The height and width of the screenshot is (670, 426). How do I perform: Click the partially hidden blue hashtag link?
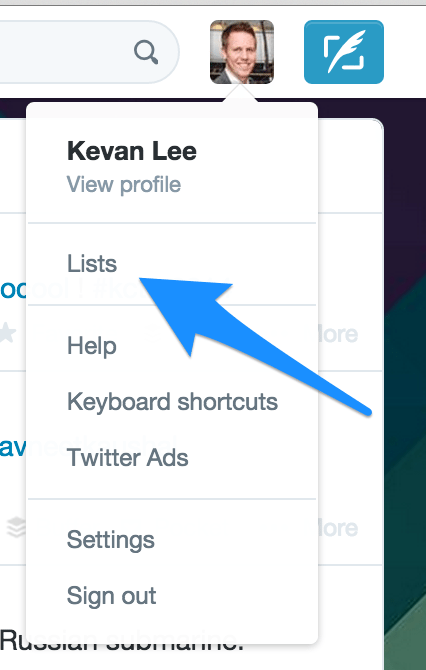pyautogui.click(x=13, y=289)
